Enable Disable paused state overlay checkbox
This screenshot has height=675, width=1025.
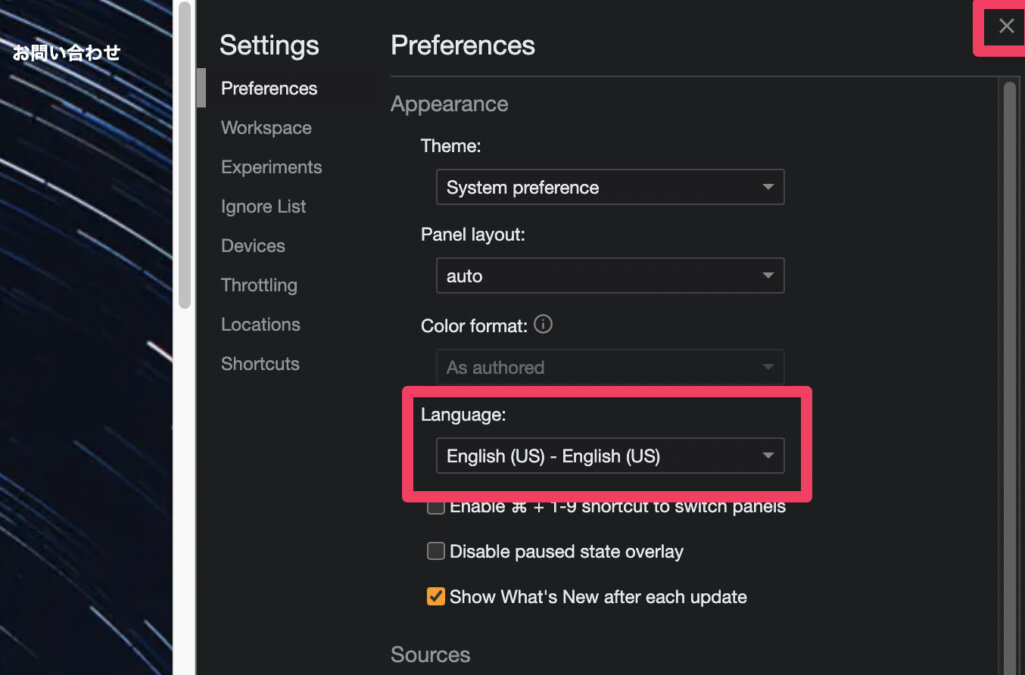436,551
